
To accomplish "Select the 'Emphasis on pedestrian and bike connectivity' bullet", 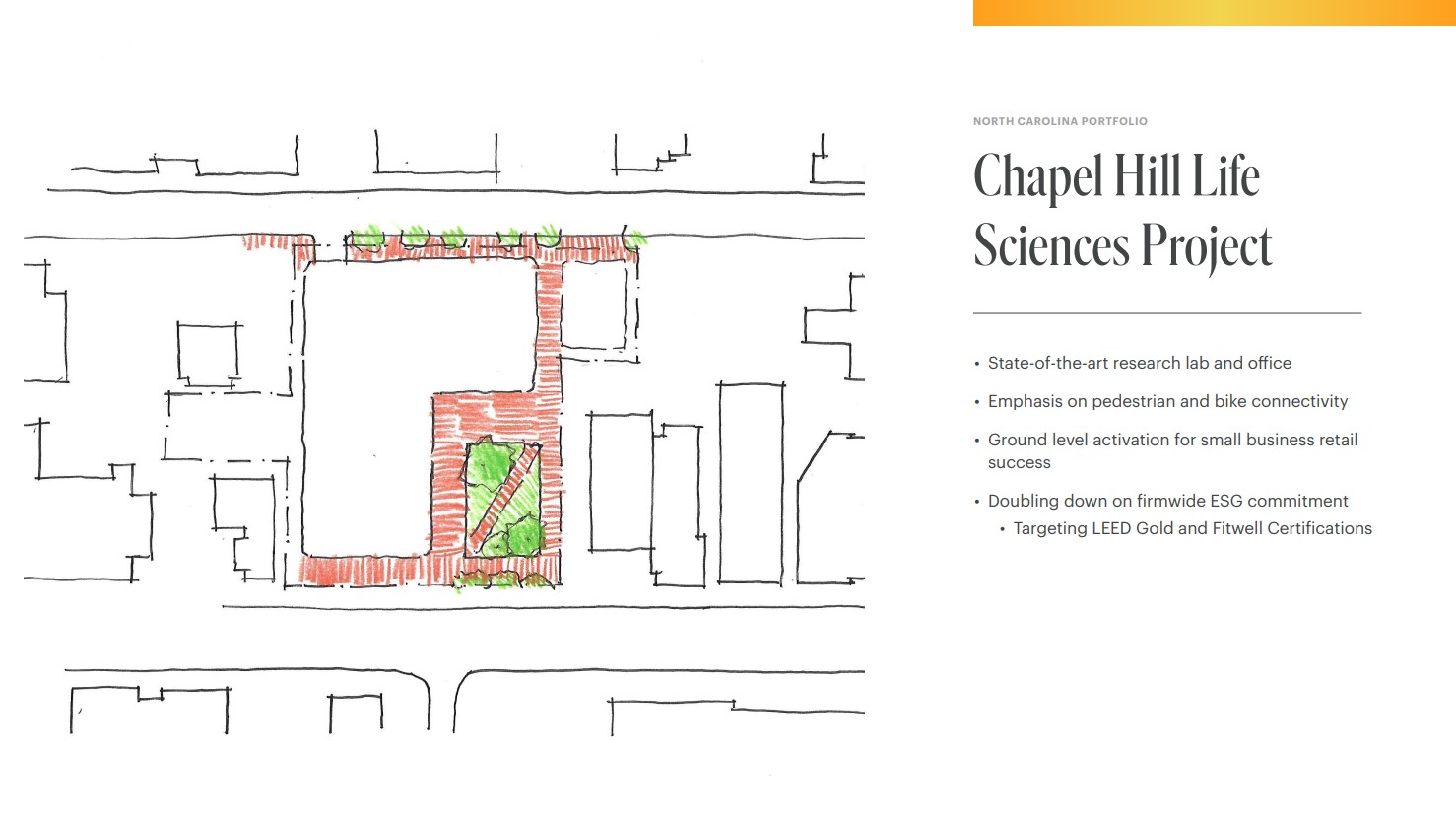I will 1167,401.
